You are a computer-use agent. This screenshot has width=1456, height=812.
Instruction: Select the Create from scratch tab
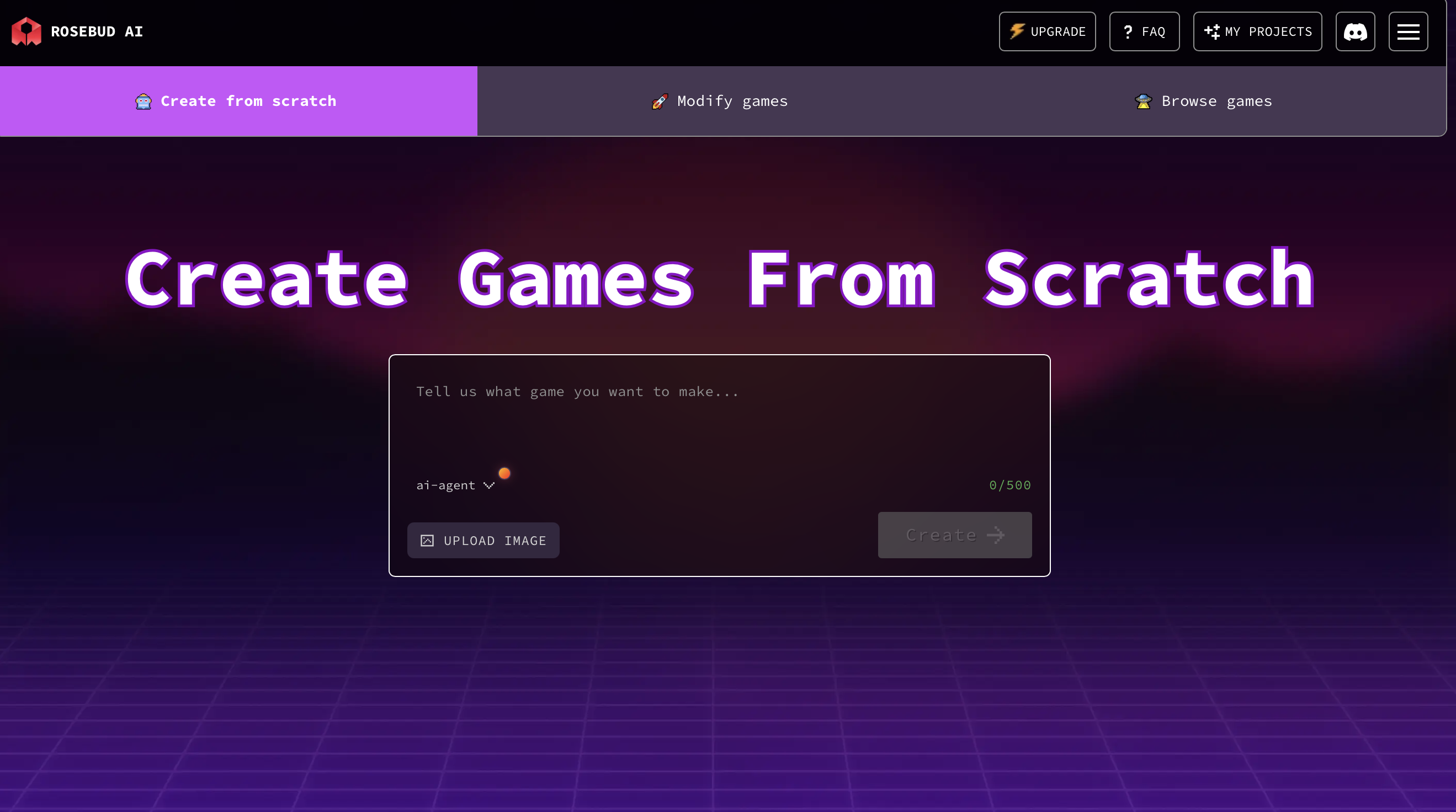tap(238, 101)
